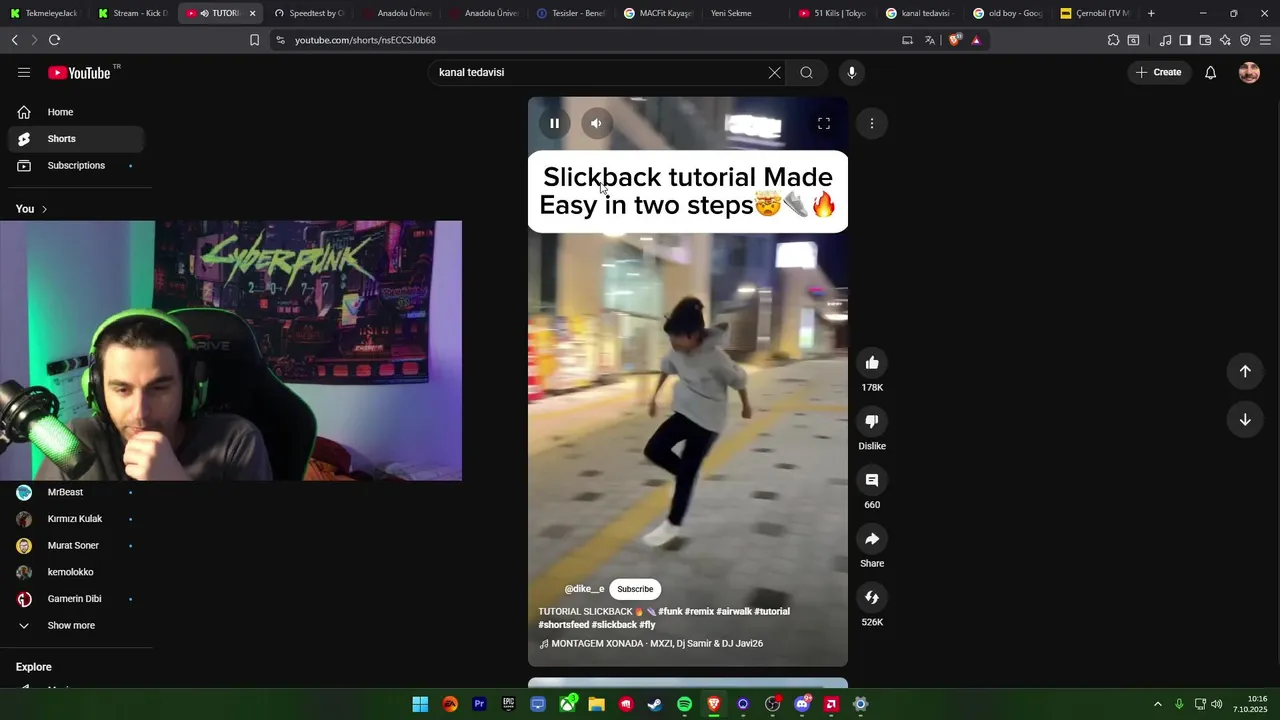
Task: Open the browser extensions puzzle icon
Action: click(1113, 40)
